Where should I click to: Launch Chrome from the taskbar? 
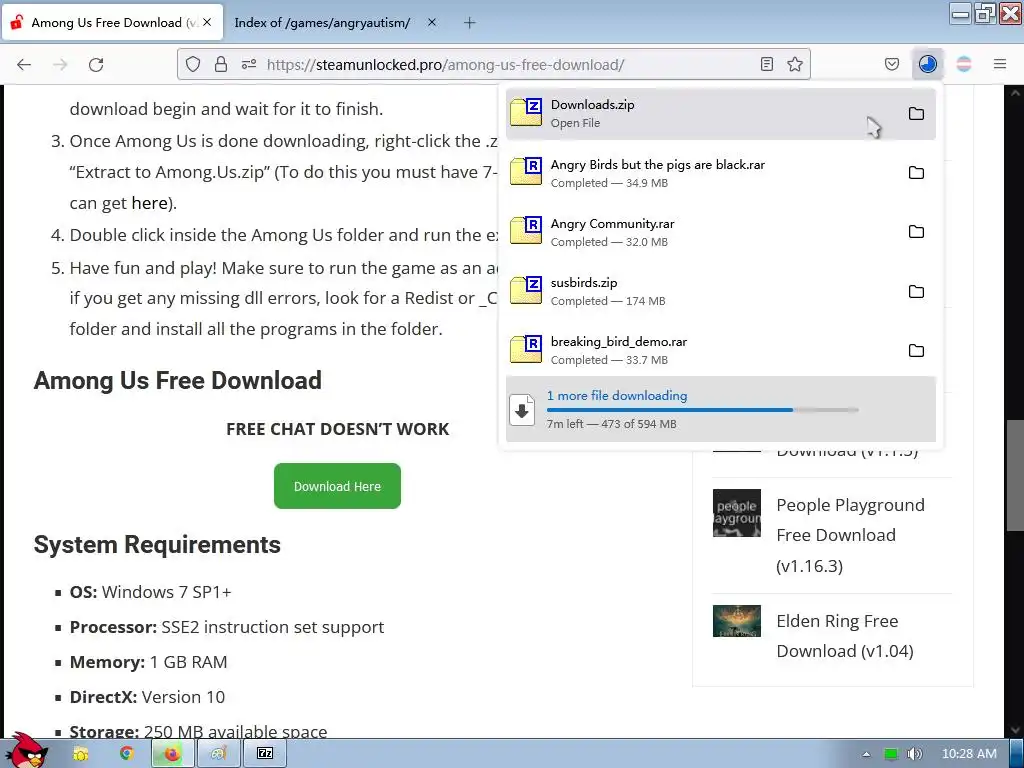point(127,754)
